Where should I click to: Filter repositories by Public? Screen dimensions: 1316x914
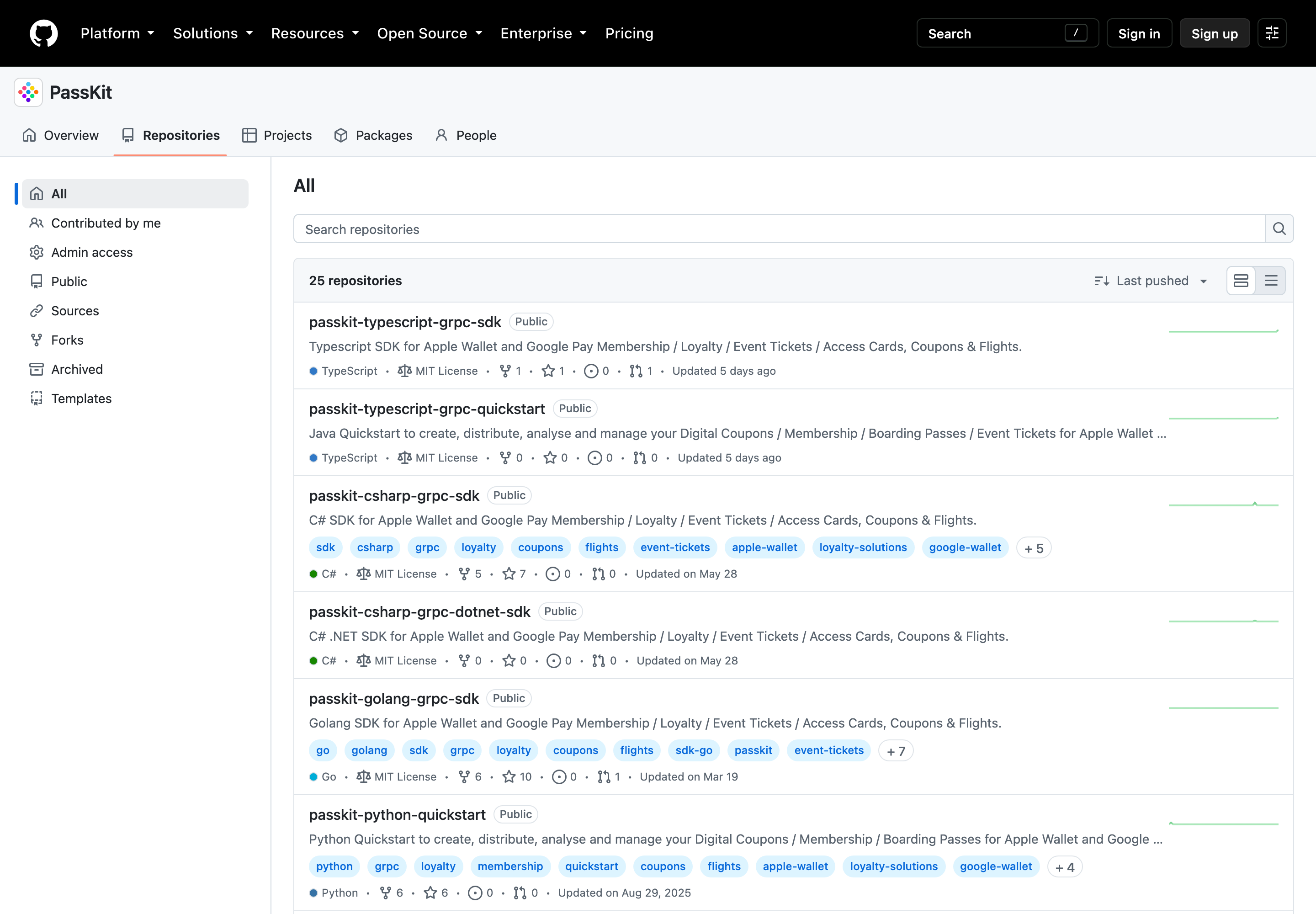coord(135,281)
